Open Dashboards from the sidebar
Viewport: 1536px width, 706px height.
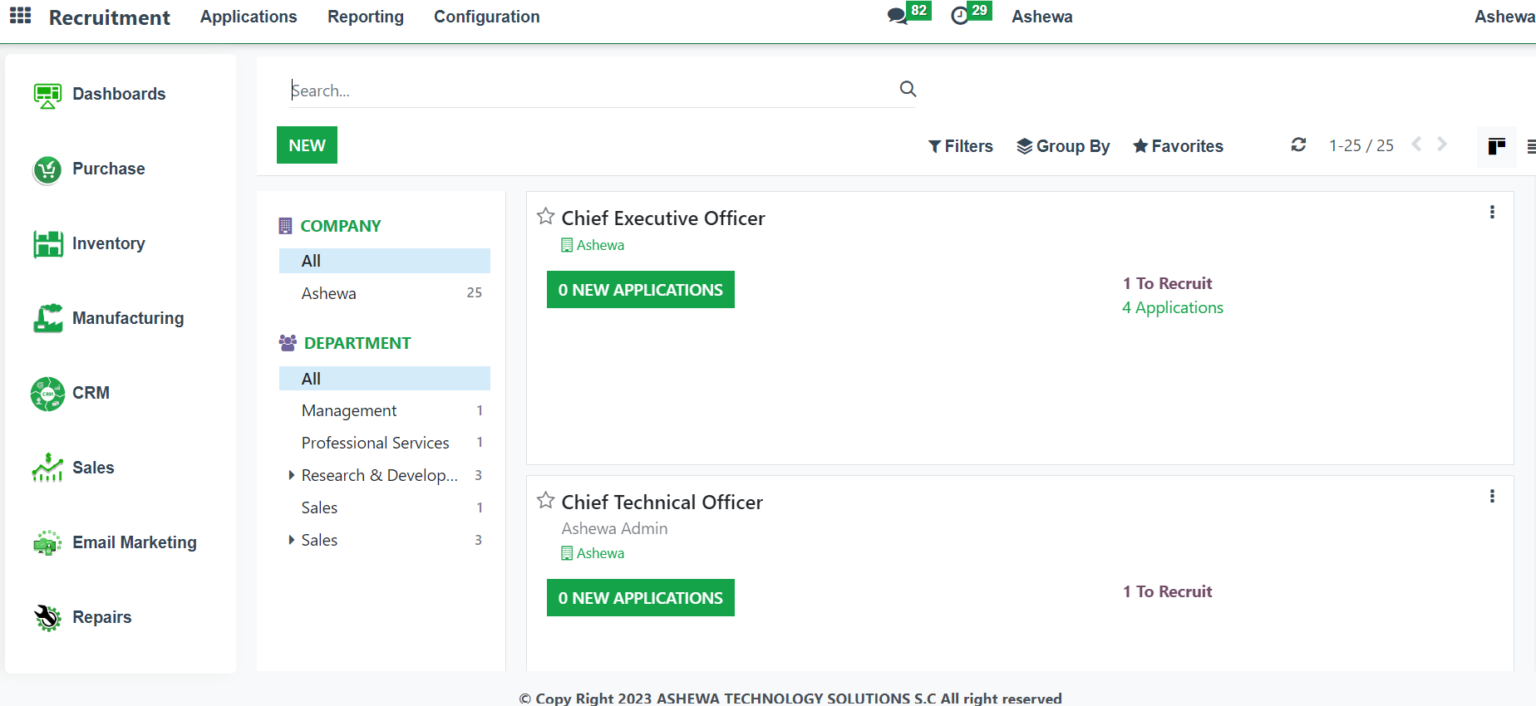[x=119, y=94]
